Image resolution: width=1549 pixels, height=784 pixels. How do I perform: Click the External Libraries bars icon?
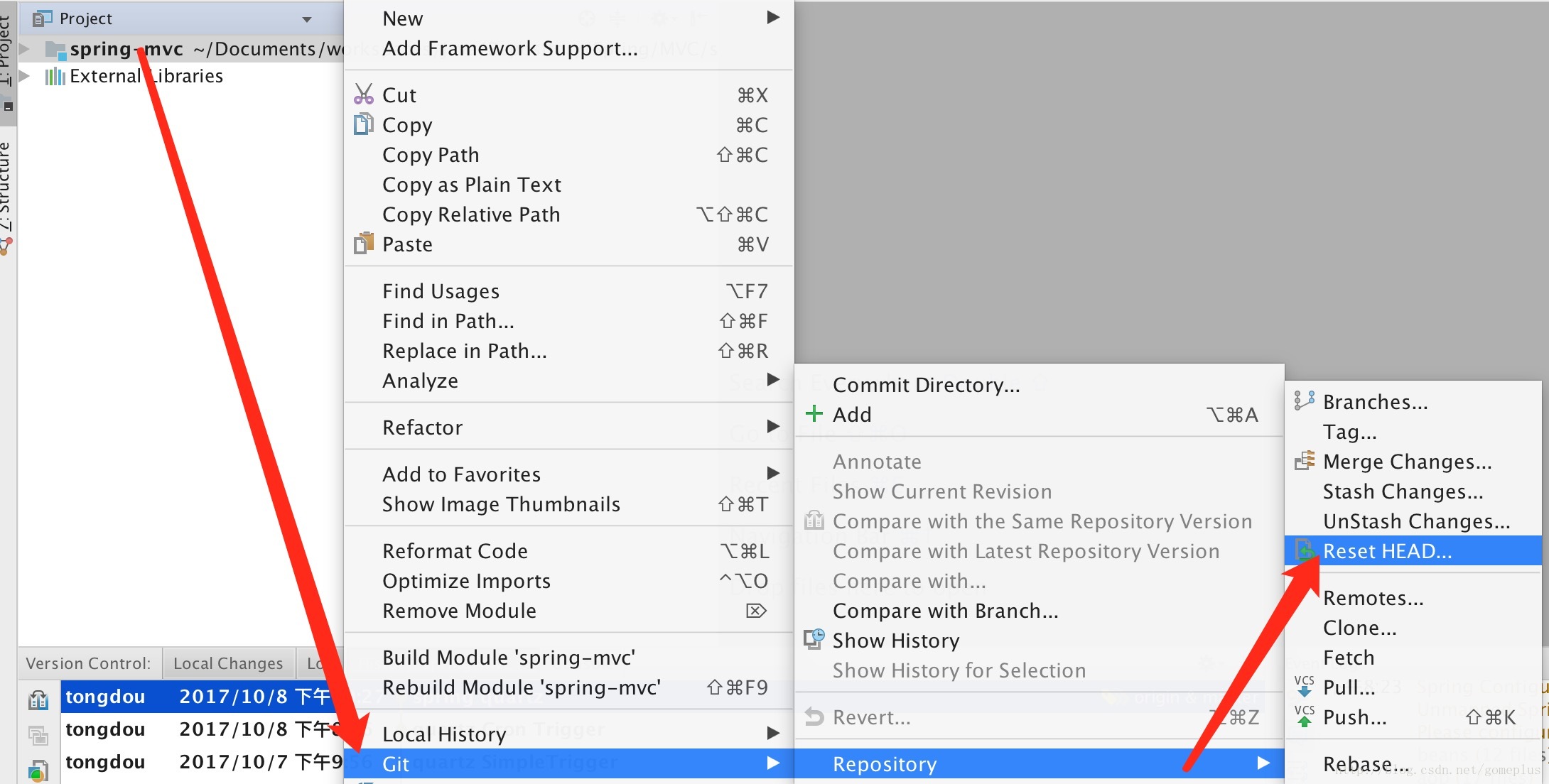click(55, 76)
